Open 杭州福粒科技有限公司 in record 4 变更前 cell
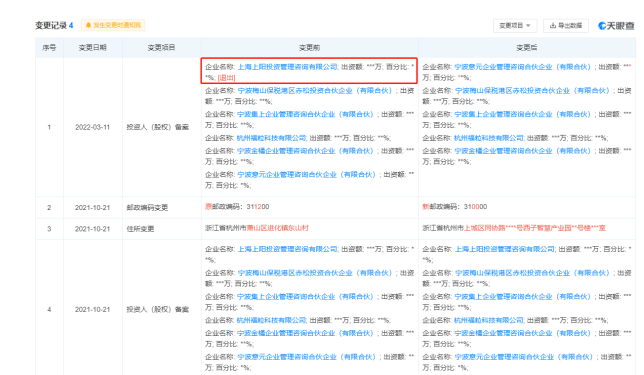 (271, 320)
